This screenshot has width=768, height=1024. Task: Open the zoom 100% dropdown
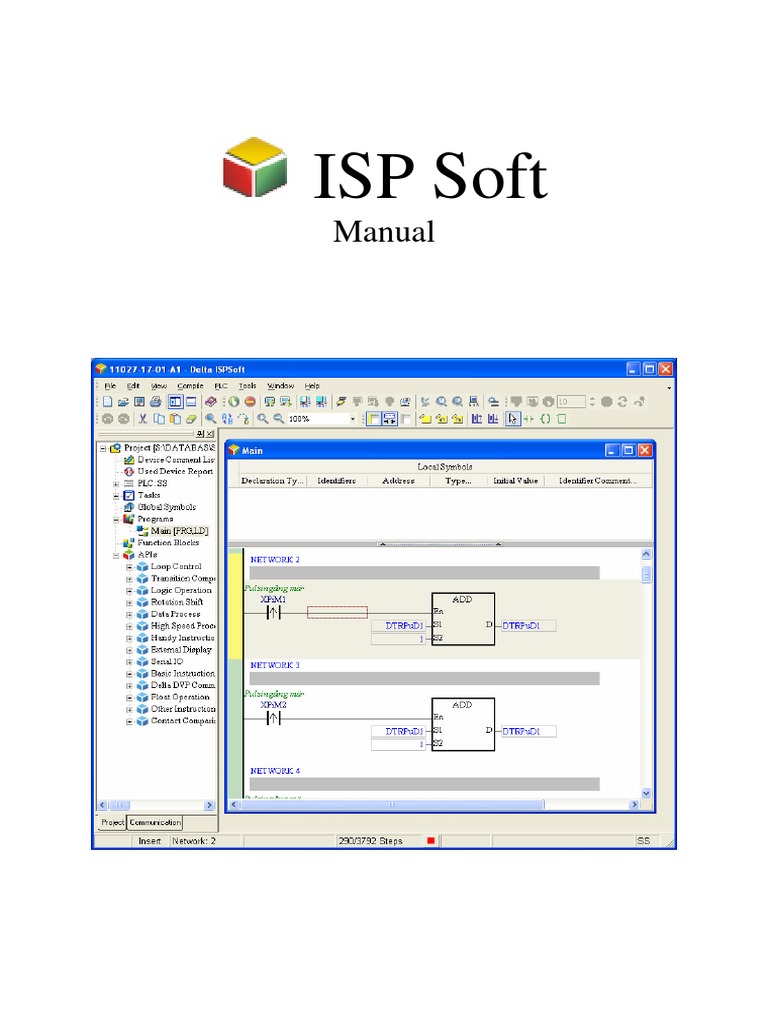353,419
